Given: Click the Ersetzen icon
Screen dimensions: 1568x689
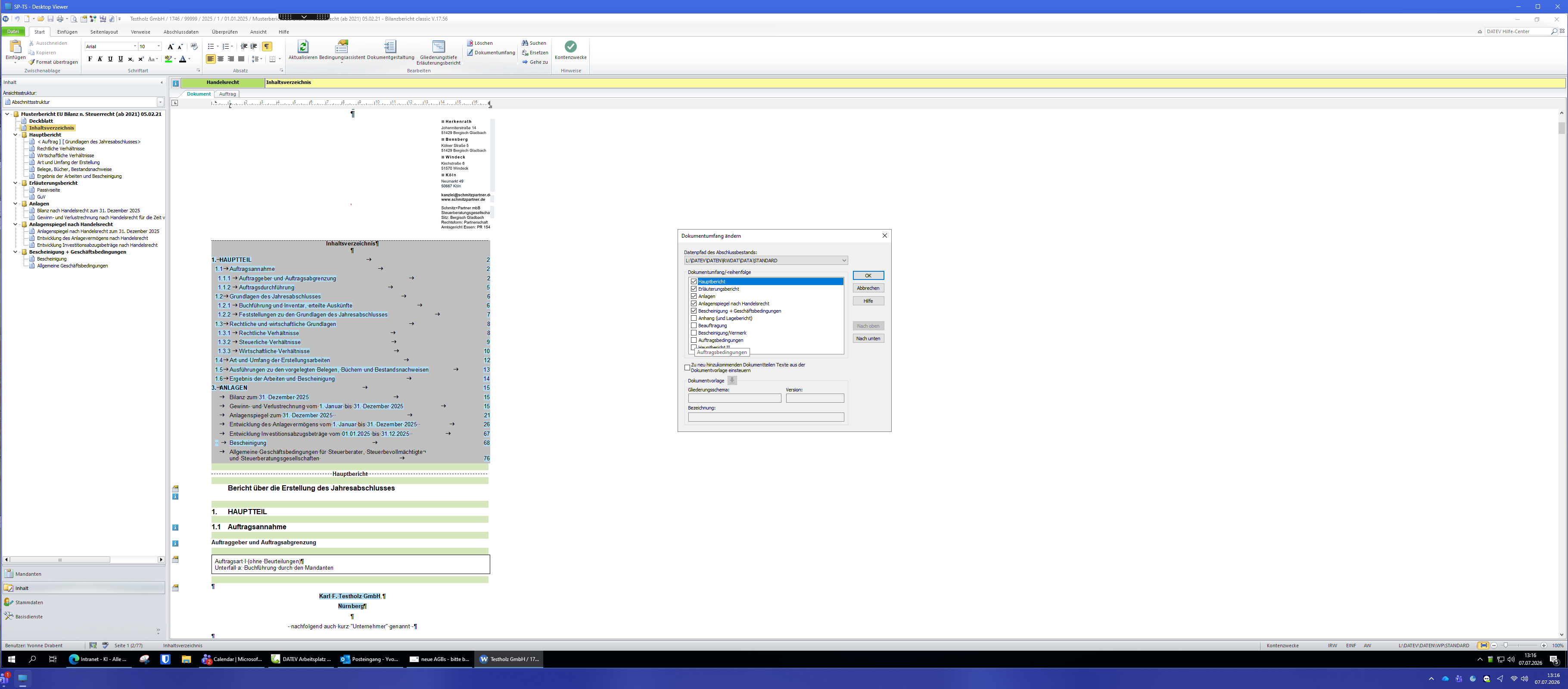Looking at the screenshot, I should click(525, 53).
